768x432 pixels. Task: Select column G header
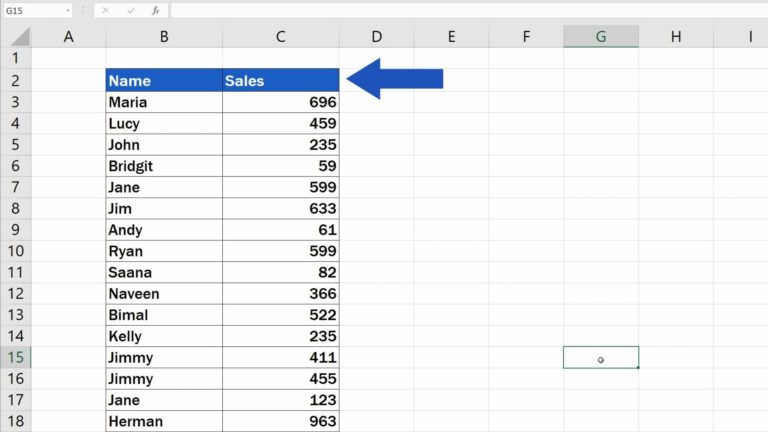(601, 37)
